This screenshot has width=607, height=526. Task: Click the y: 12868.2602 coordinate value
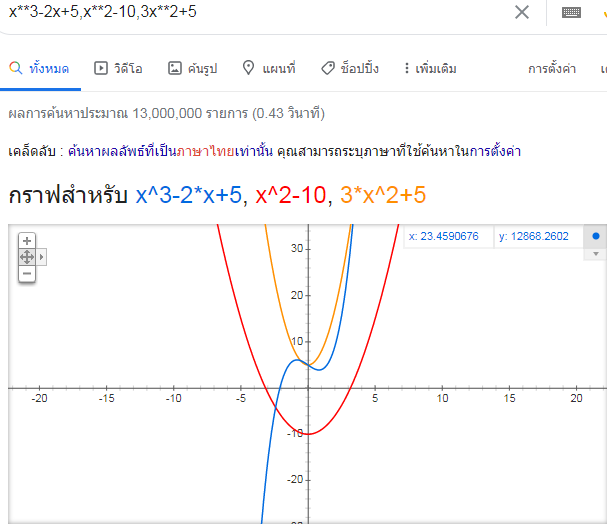(x=534, y=236)
